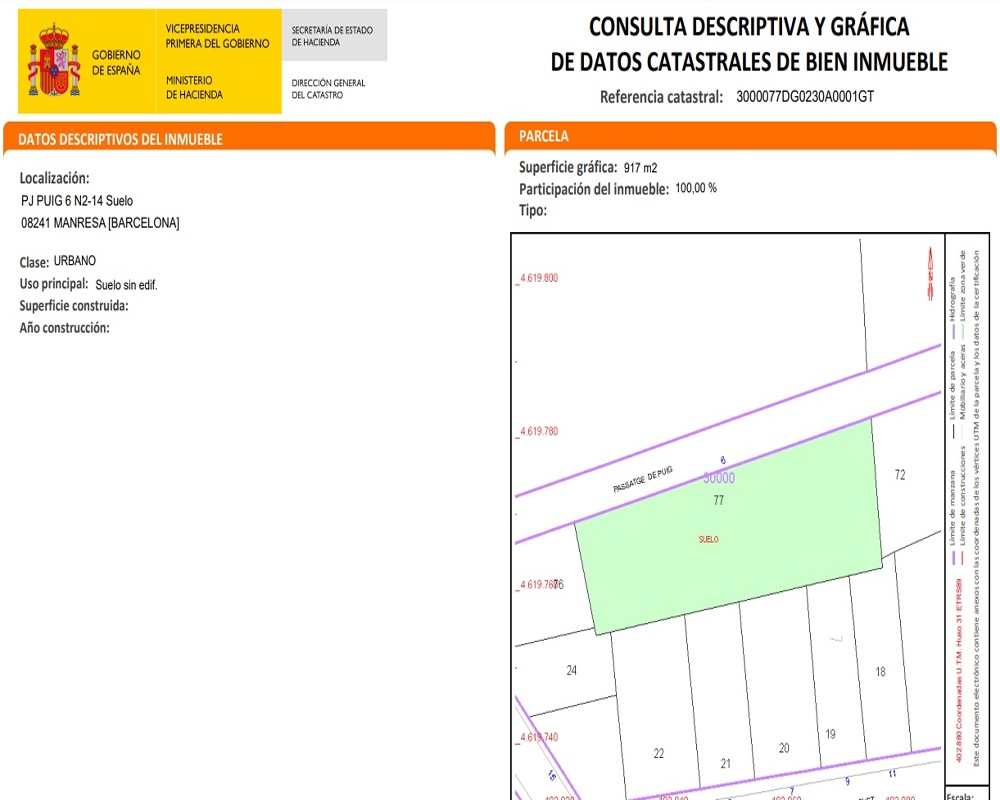1000x800 pixels.
Task: Click the Secretaría de Estado de Hacienda box
Action: (x=332, y=36)
